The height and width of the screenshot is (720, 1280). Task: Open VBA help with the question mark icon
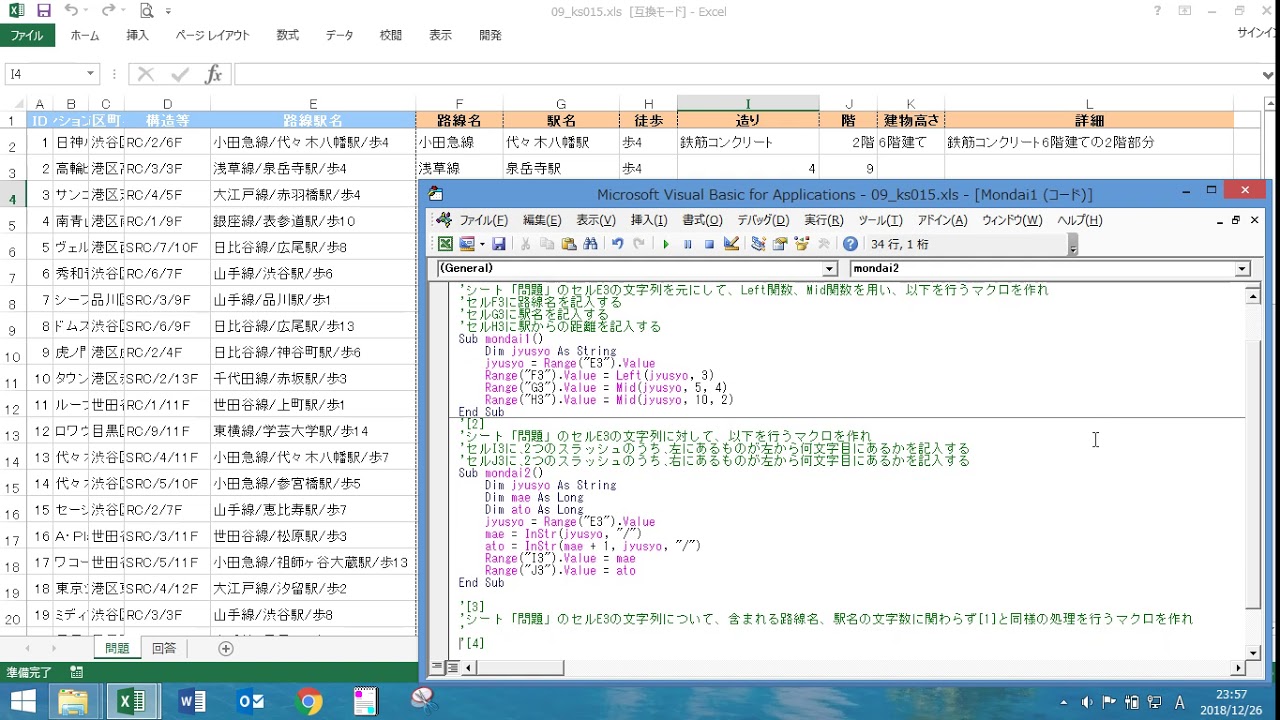tap(850, 244)
